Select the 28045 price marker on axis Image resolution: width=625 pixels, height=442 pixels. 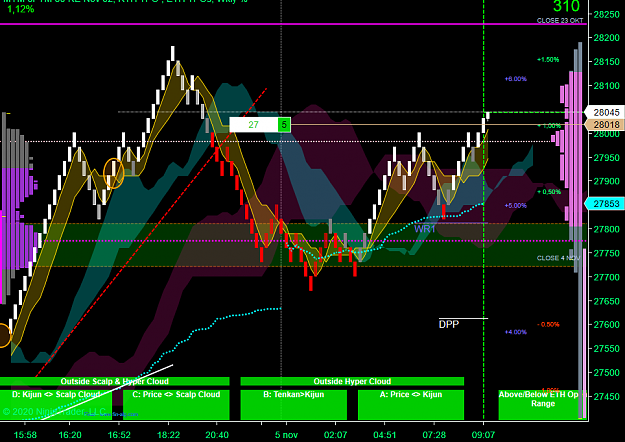[605, 112]
